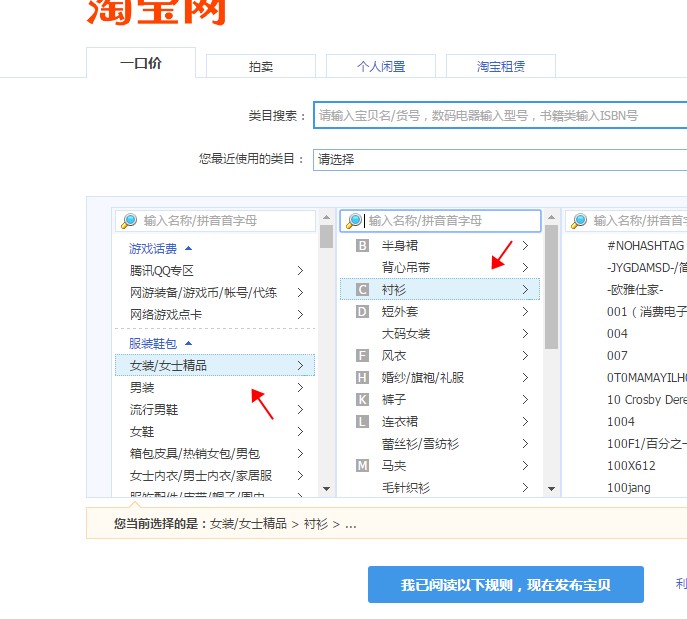The height and width of the screenshot is (619, 687).
Task: Choose brand #NOHASHTAG in third column
Action: (645, 246)
